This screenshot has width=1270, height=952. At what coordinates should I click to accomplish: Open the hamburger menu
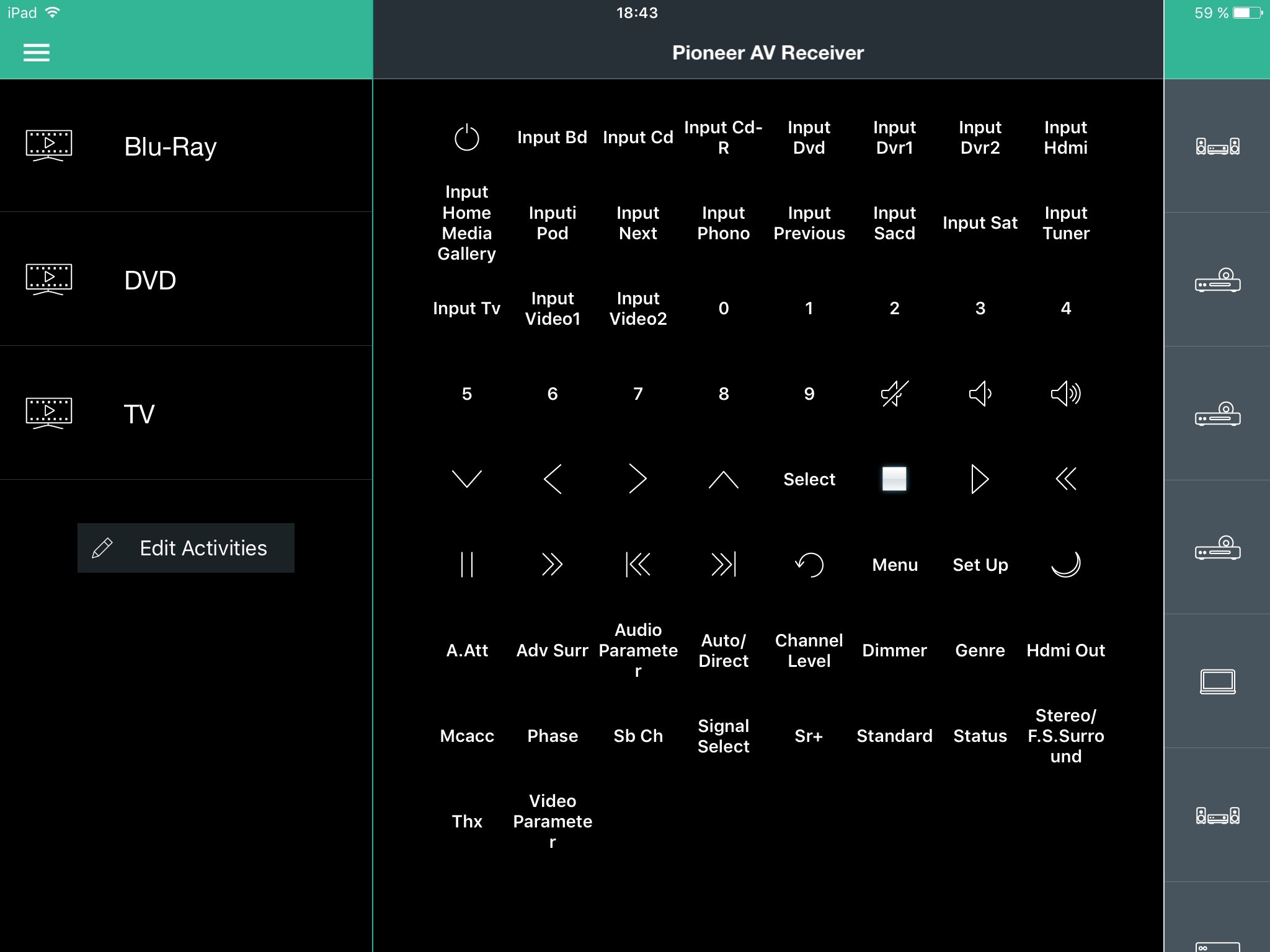37,53
